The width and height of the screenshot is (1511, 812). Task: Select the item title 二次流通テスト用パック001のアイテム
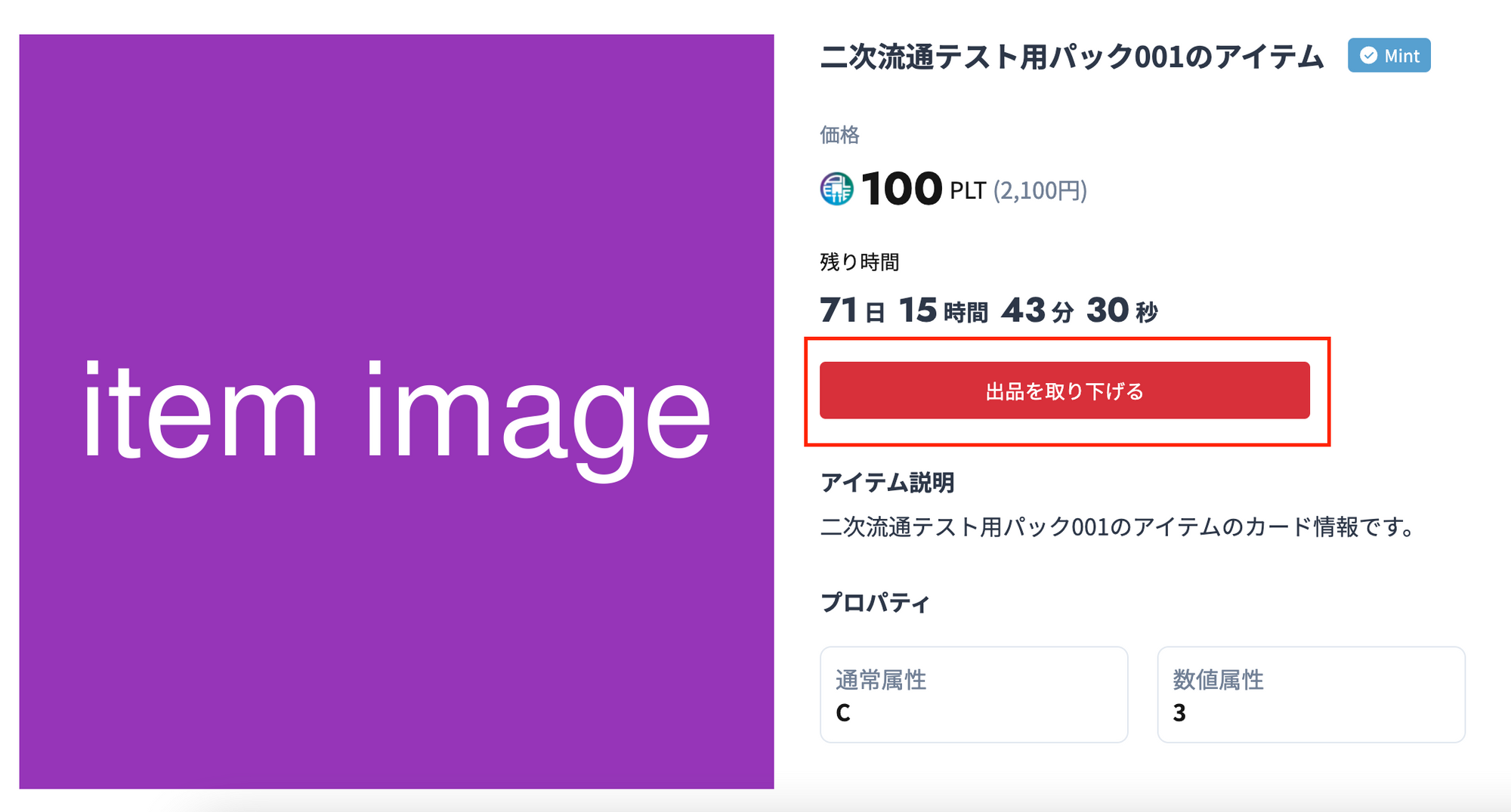[1071, 57]
